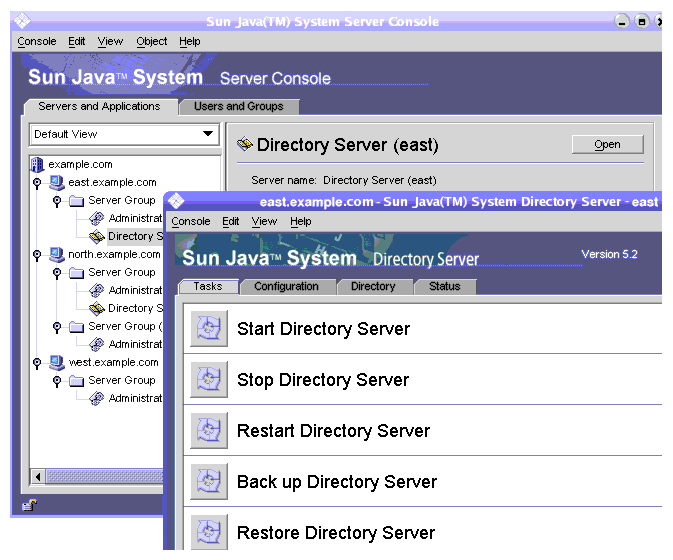Viewport: 673px width, 560px height.
Task: Collapse the west.example.com tree node
Action: click(37, 363)
